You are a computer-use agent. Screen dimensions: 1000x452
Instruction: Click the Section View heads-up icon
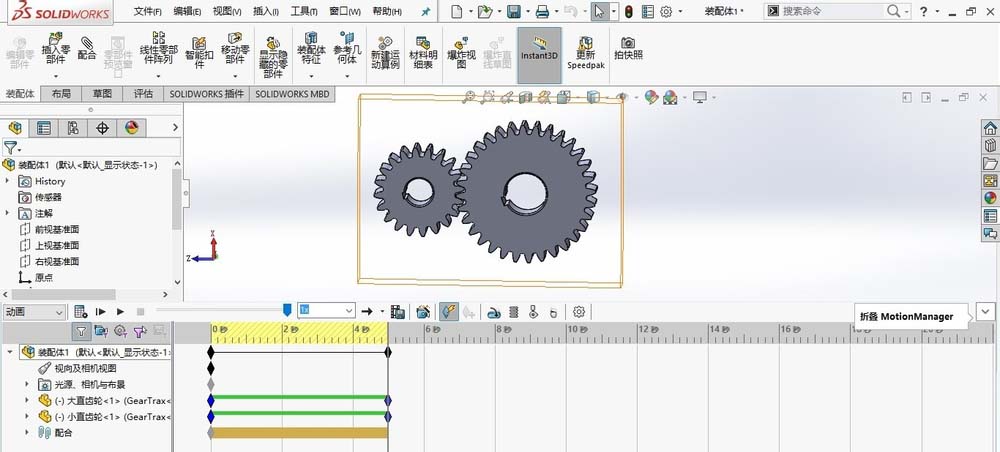[526, 97]
